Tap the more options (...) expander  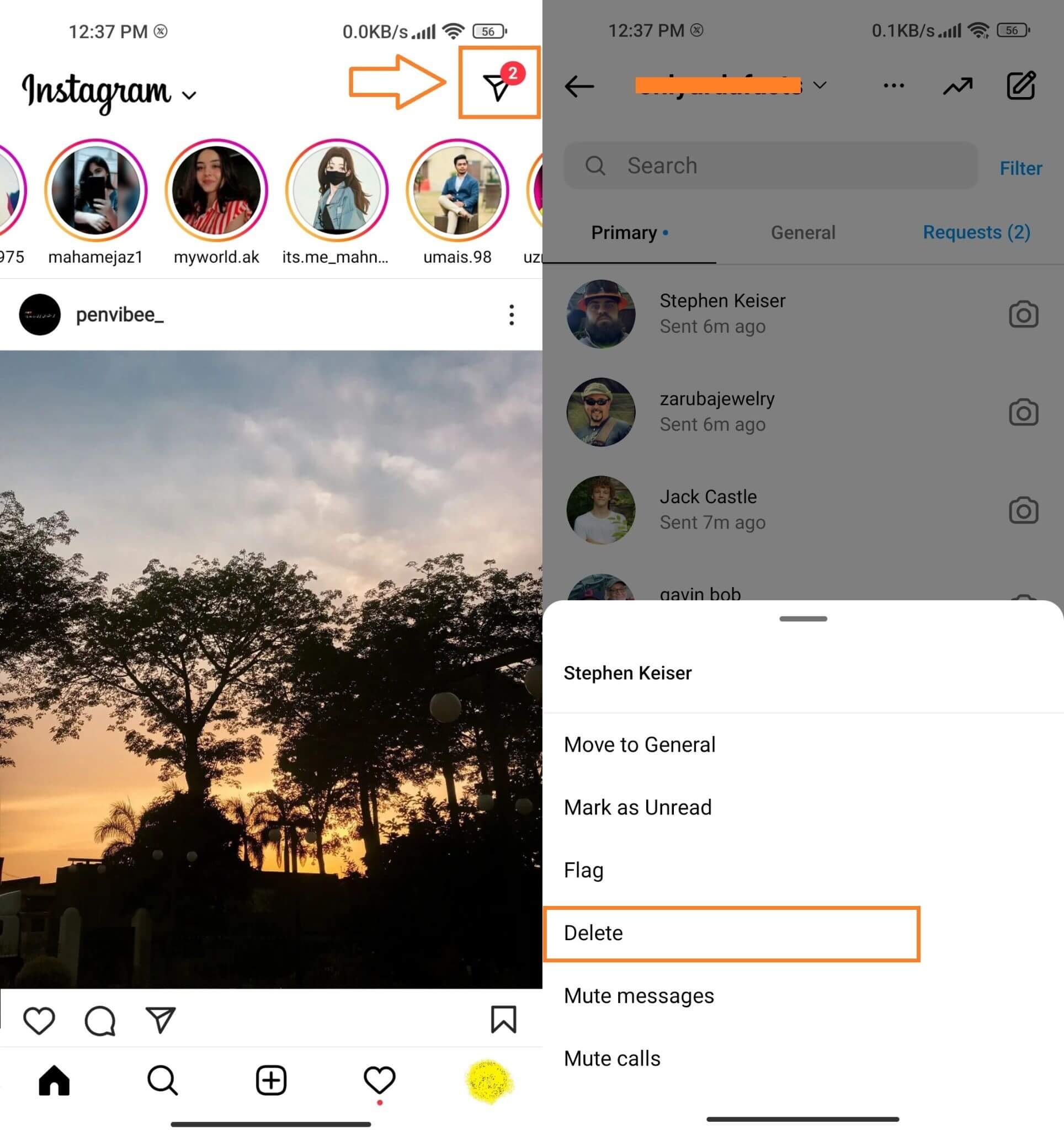tap(893, 85)
